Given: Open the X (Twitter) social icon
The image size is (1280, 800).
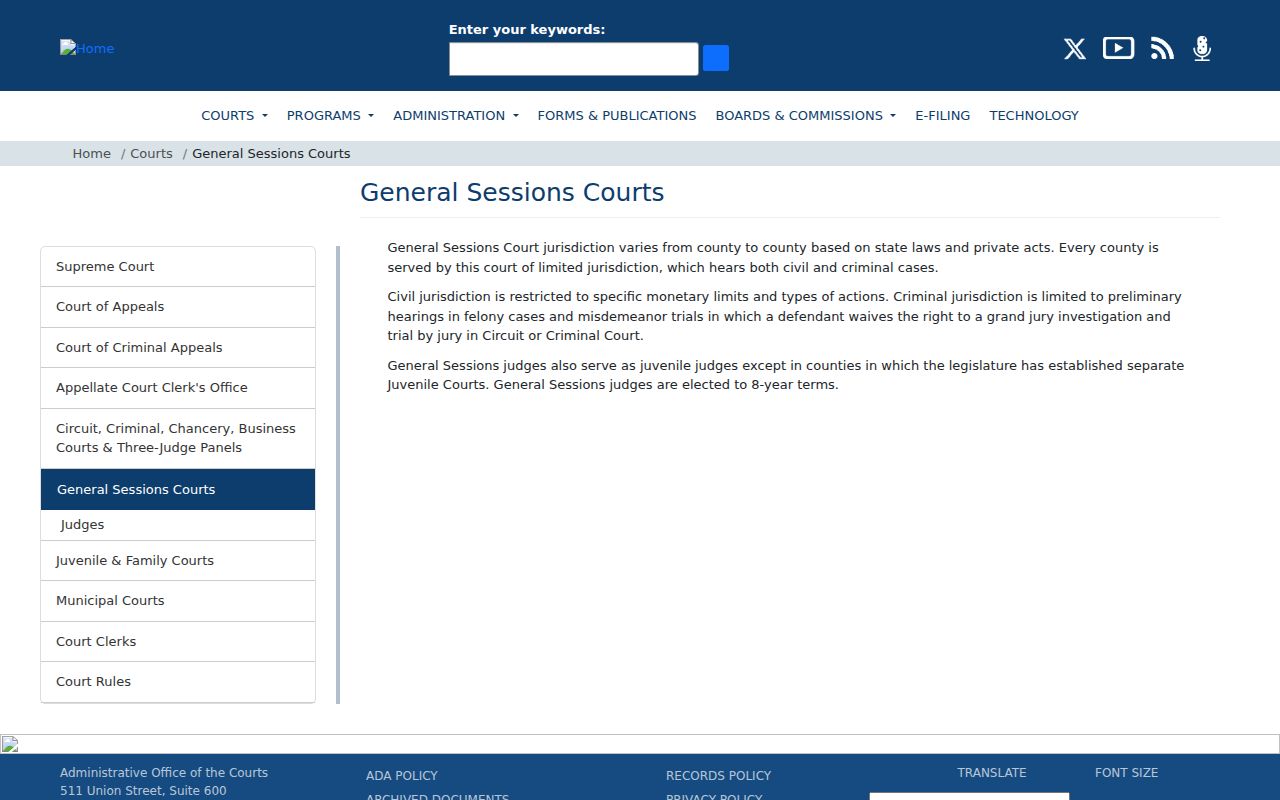Looking at the screenshot, I should 1075,49.
